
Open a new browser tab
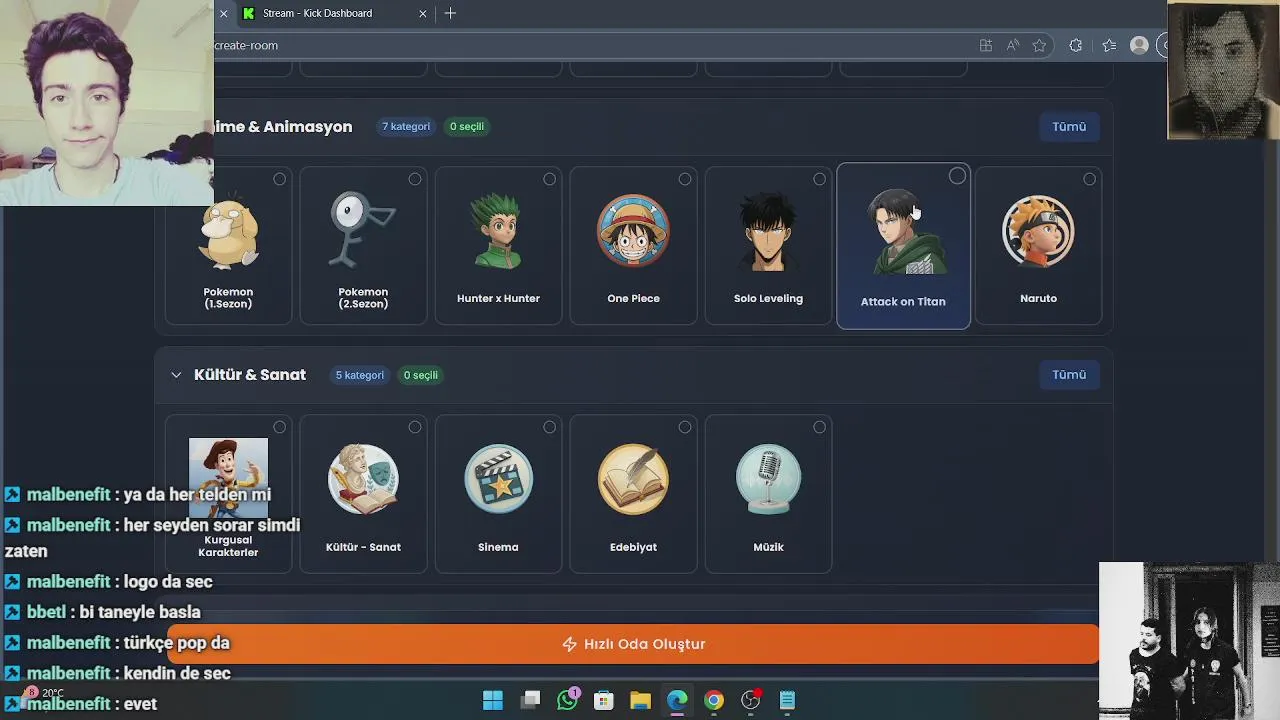(x=450, y=13)
